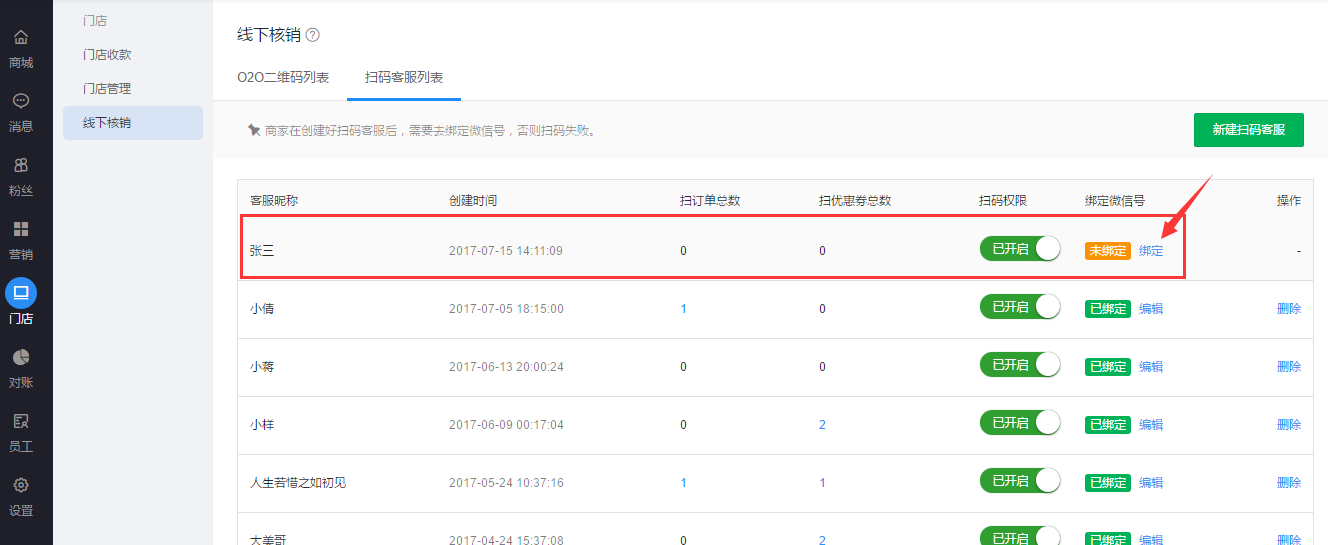Toggle scan permission for 张三
The height and width of the screenshot is (545, 1328).
[x=1020, y=249]
